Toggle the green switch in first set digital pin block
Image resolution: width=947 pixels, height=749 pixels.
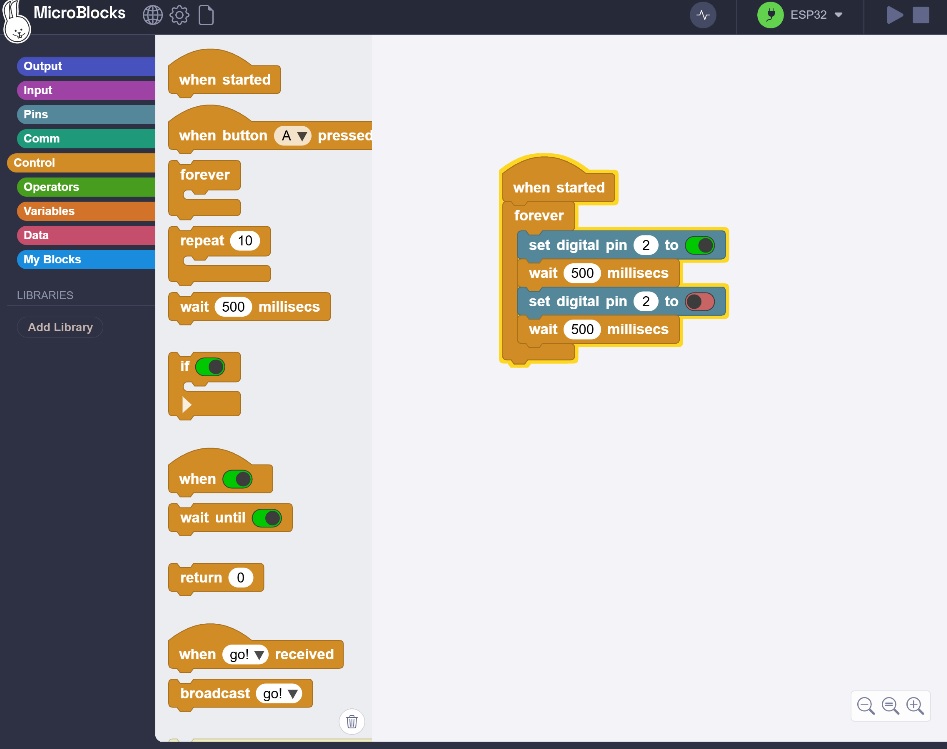(700, 245)
